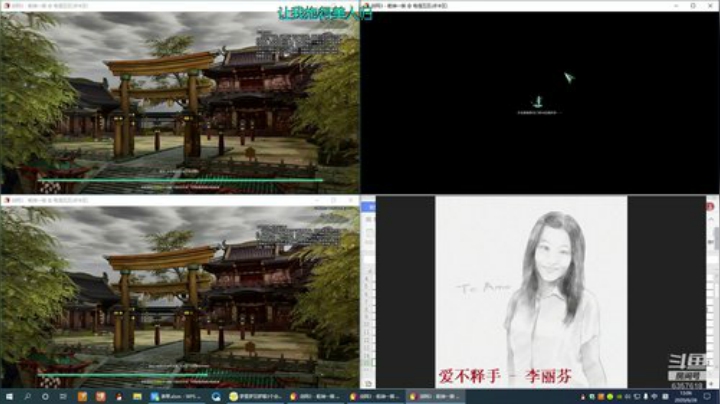Switch to third highlighted game window taskbar button
720x404 pixels.
435,397
